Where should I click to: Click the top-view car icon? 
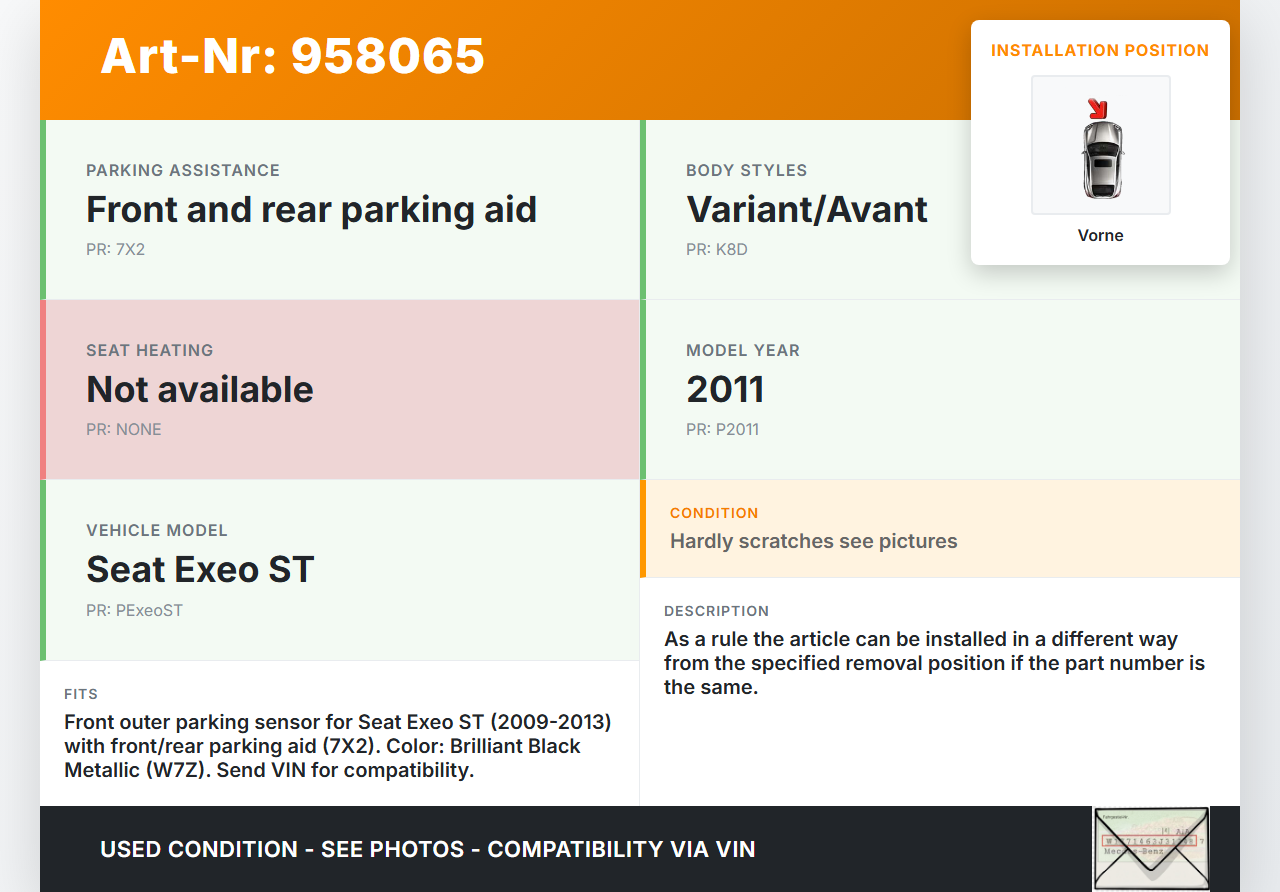(1101, 158)
